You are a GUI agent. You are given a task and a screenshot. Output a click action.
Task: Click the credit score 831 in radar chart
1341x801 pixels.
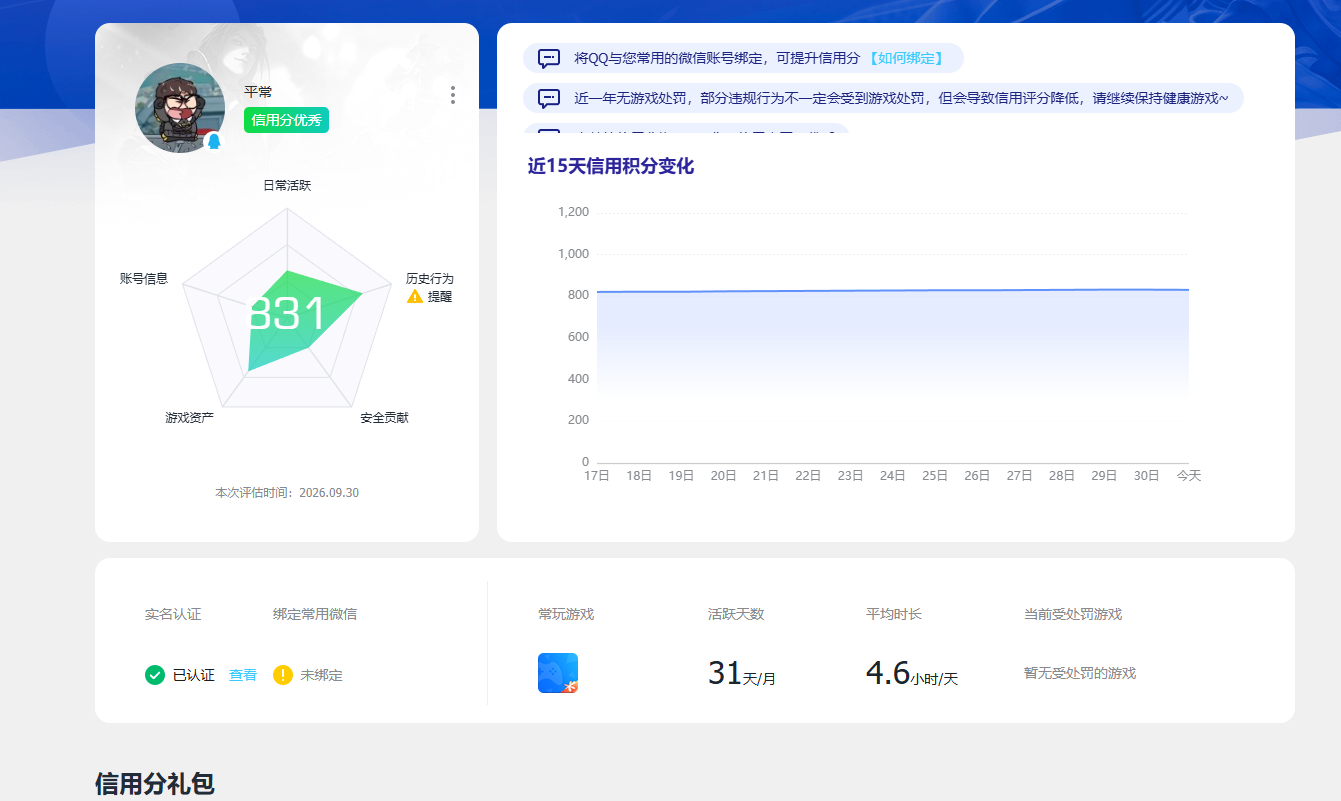tap(287, 314)
